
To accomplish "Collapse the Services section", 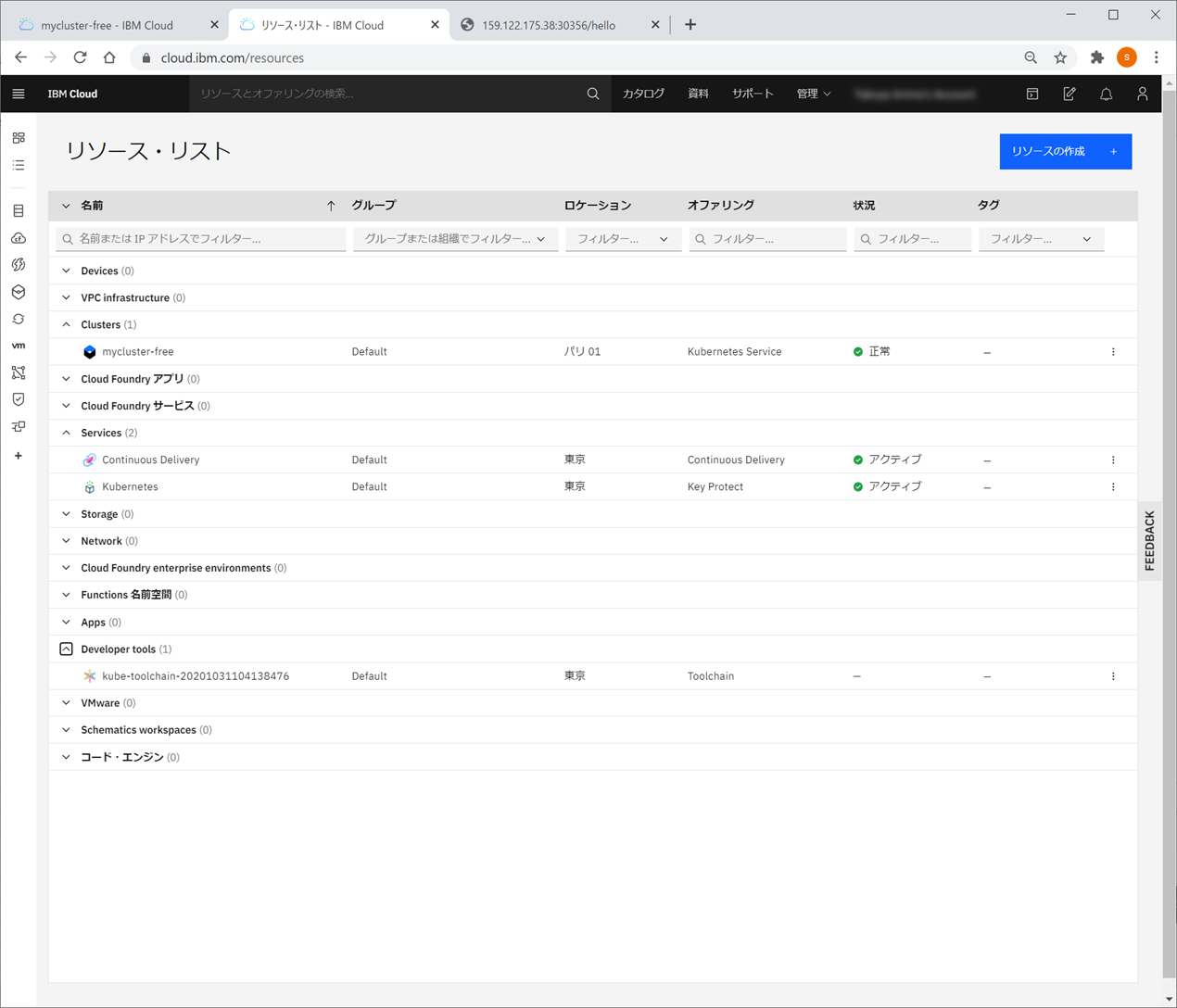I will tap(66, 433).
